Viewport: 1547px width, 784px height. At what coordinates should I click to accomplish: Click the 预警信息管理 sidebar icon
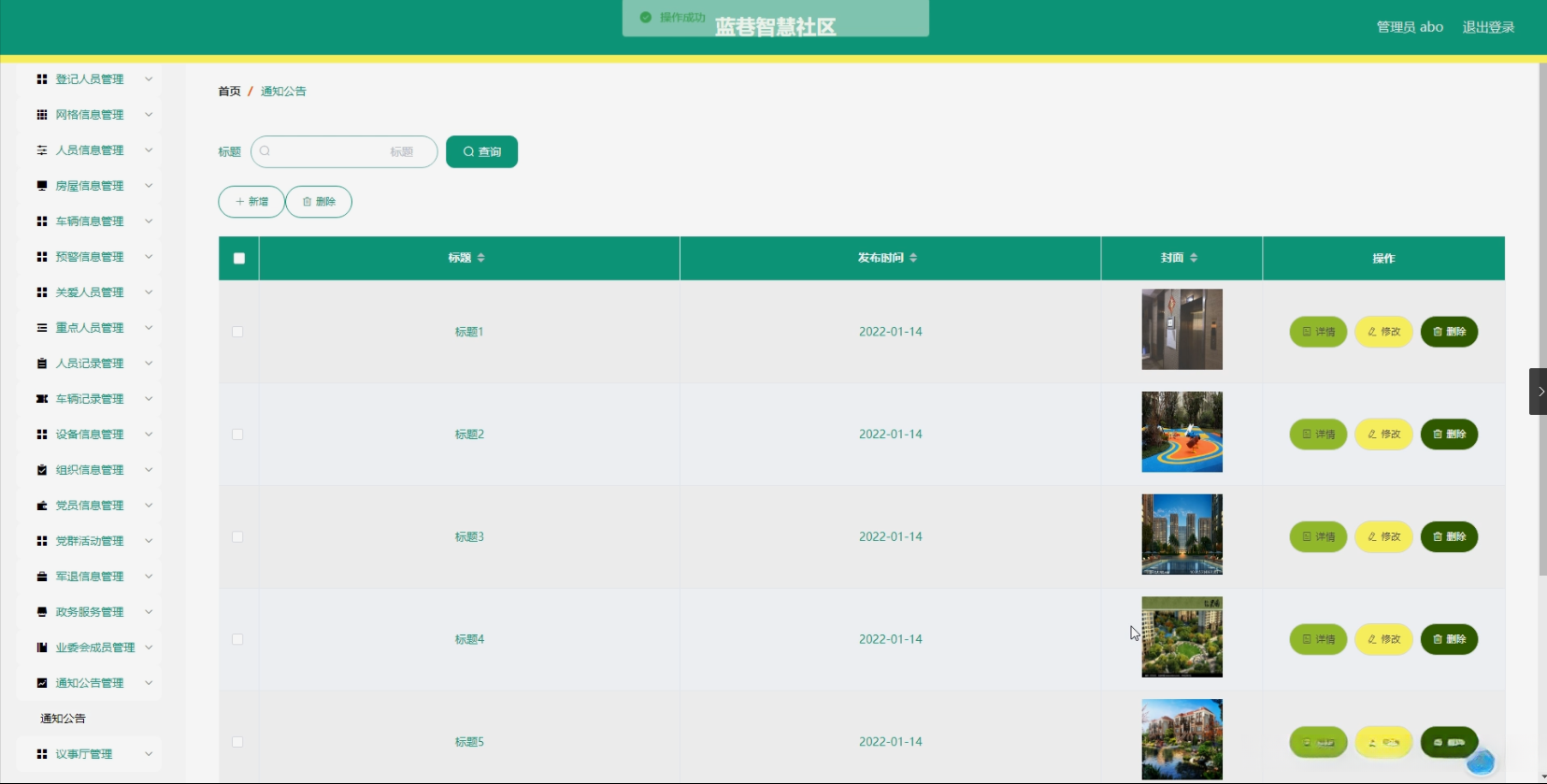point(42,257)
